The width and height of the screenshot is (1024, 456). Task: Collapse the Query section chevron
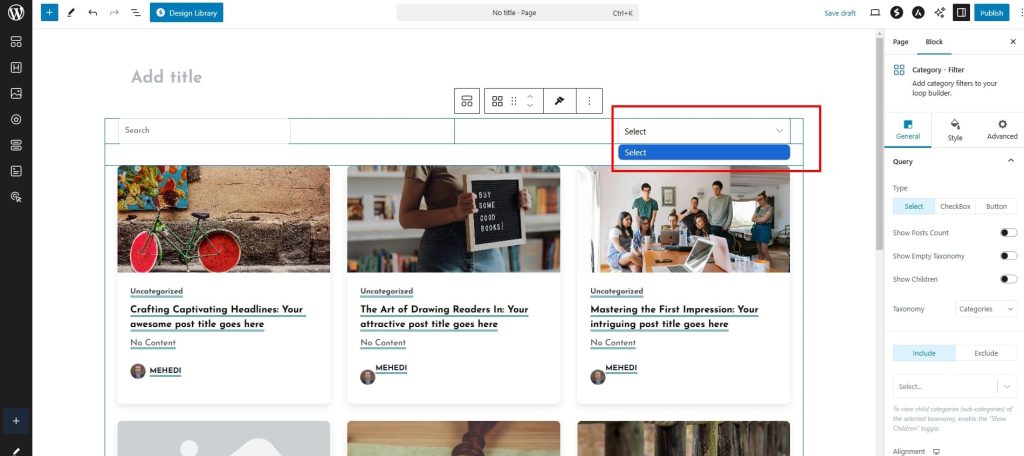pos(1010,161)
